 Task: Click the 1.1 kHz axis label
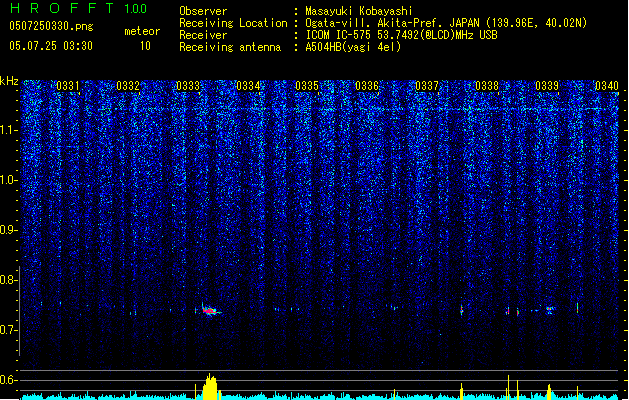(x=9, y=130)
